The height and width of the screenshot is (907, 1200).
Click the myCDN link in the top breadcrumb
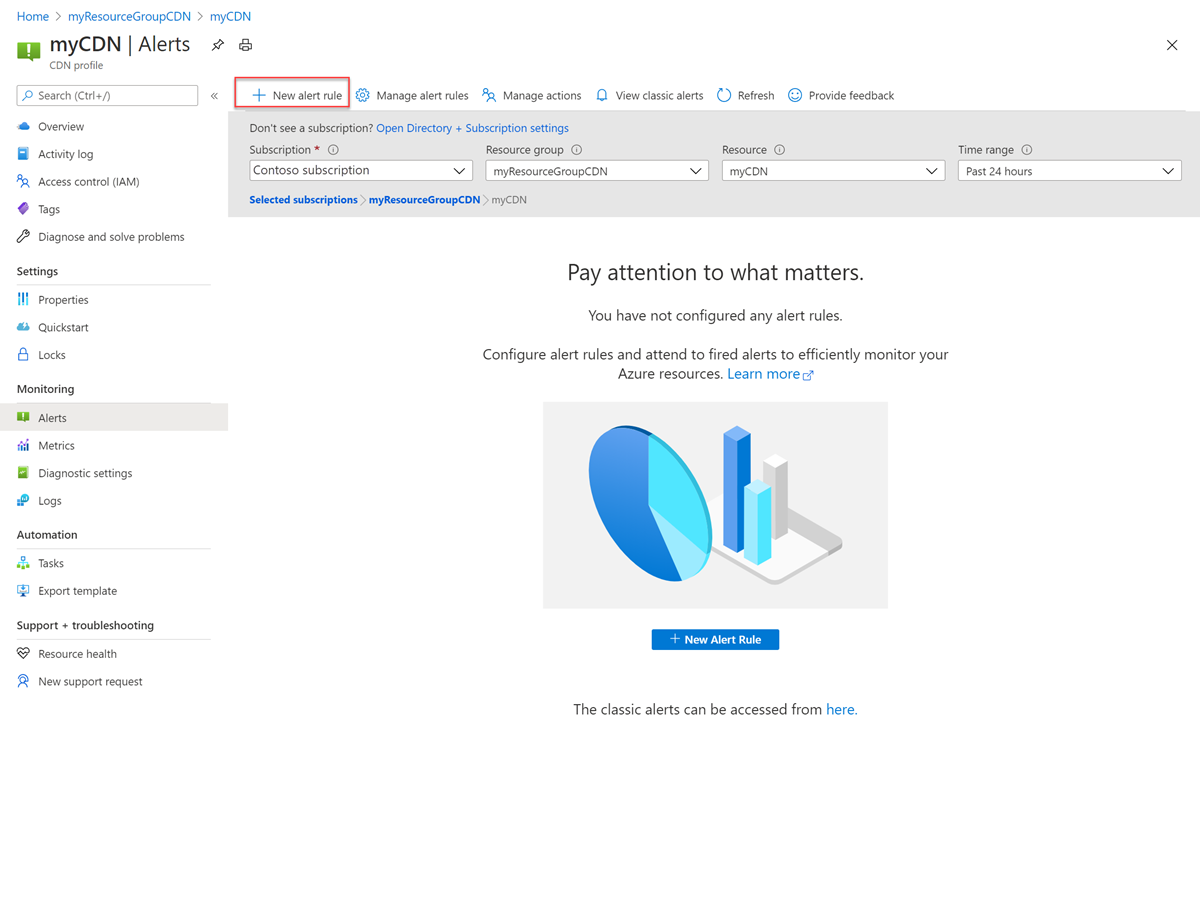[x=230, y=16]
